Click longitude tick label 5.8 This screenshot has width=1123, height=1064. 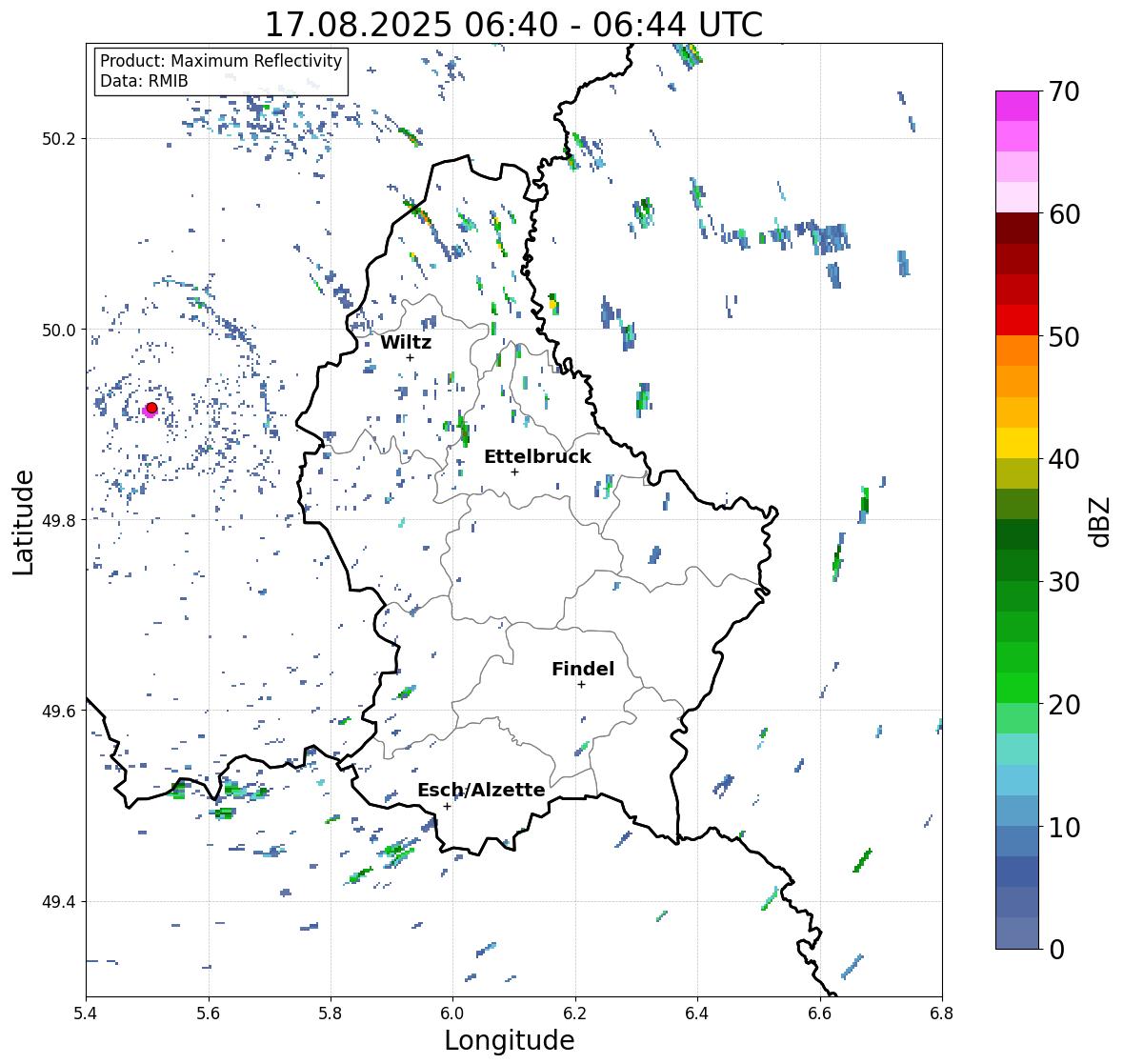(x=331, y=1014)
